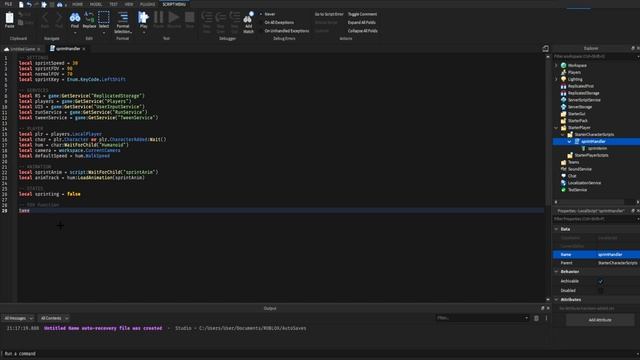Click the Add Attribute button
The height and width of the screenshot is (360, 640).
600,320
